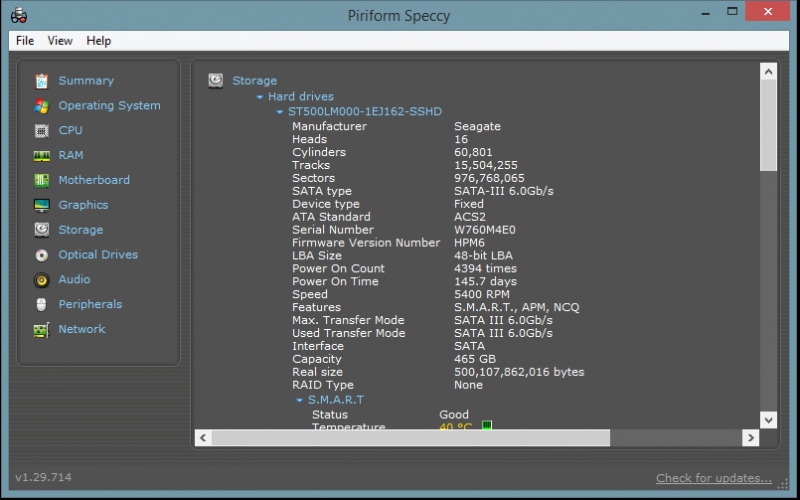Click the RAM module icon
The height and width of the screenshot is (500, 800).
tap(41, 156)
